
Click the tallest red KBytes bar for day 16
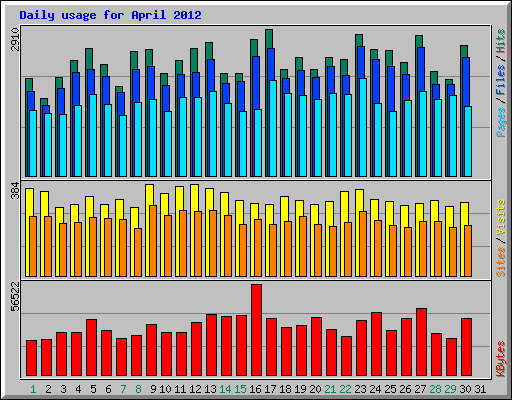[256, 330]
